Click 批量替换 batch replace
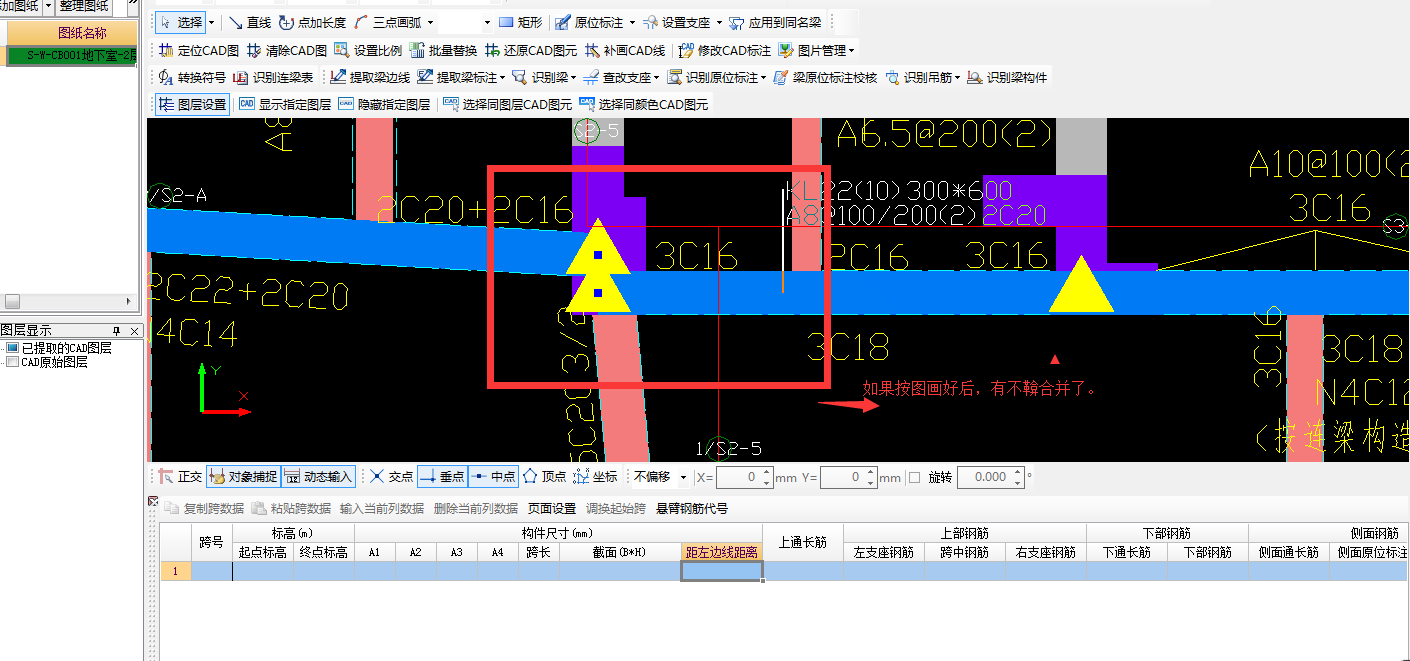Image resolution: width=1410 pixels, height=661 pixels. 443,50
